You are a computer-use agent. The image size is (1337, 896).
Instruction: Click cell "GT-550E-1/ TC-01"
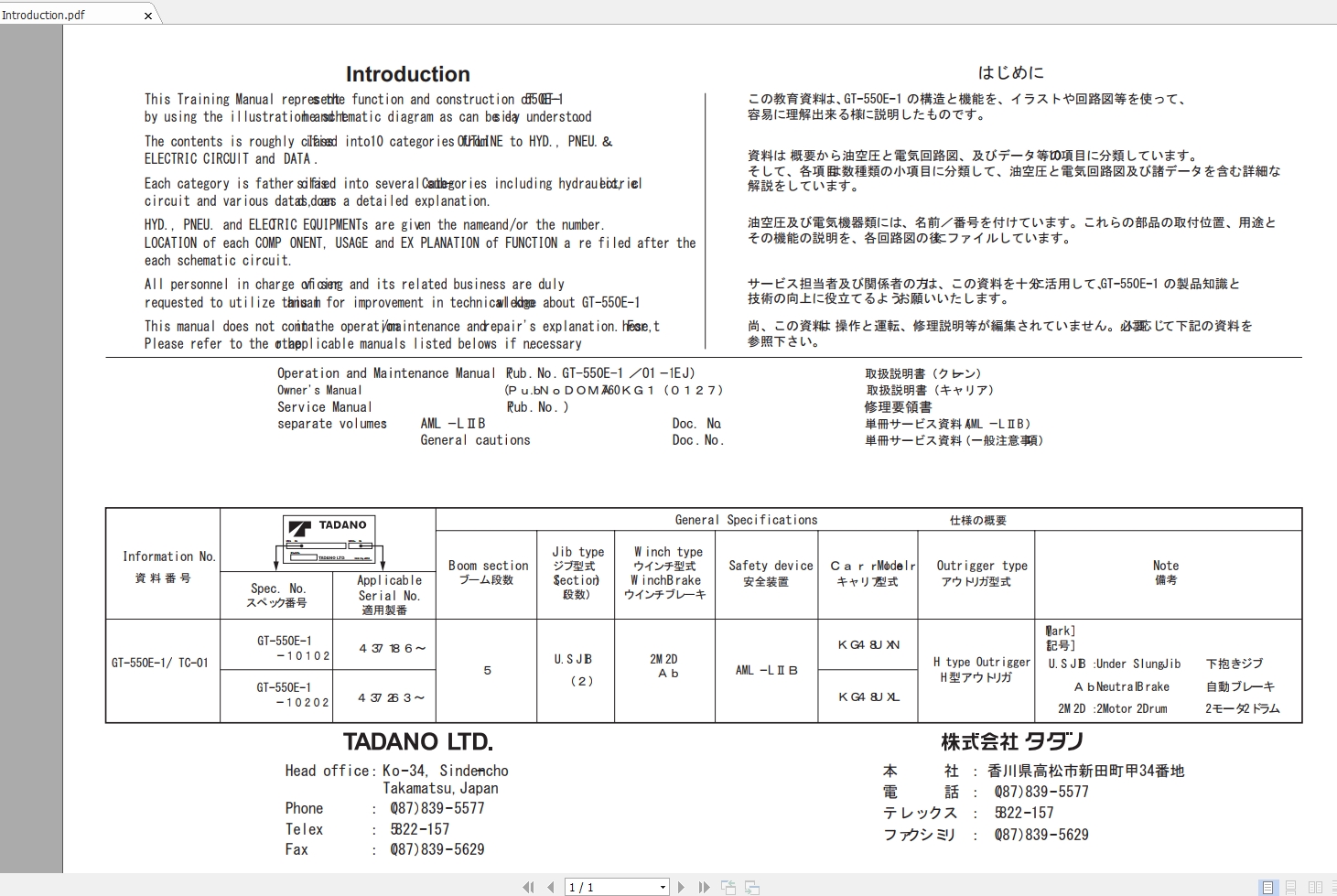pyautogui.click(x=160, y=663)
